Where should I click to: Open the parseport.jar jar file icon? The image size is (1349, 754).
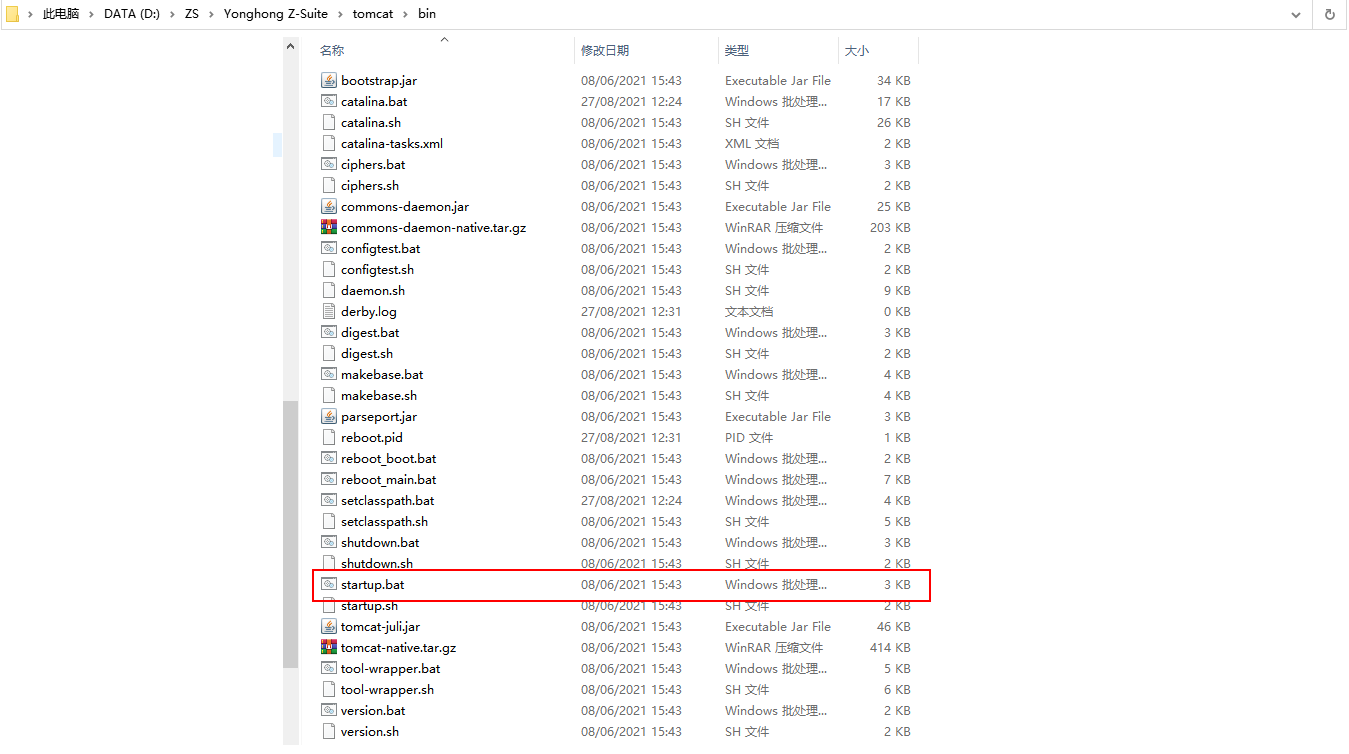pos(329,416)
